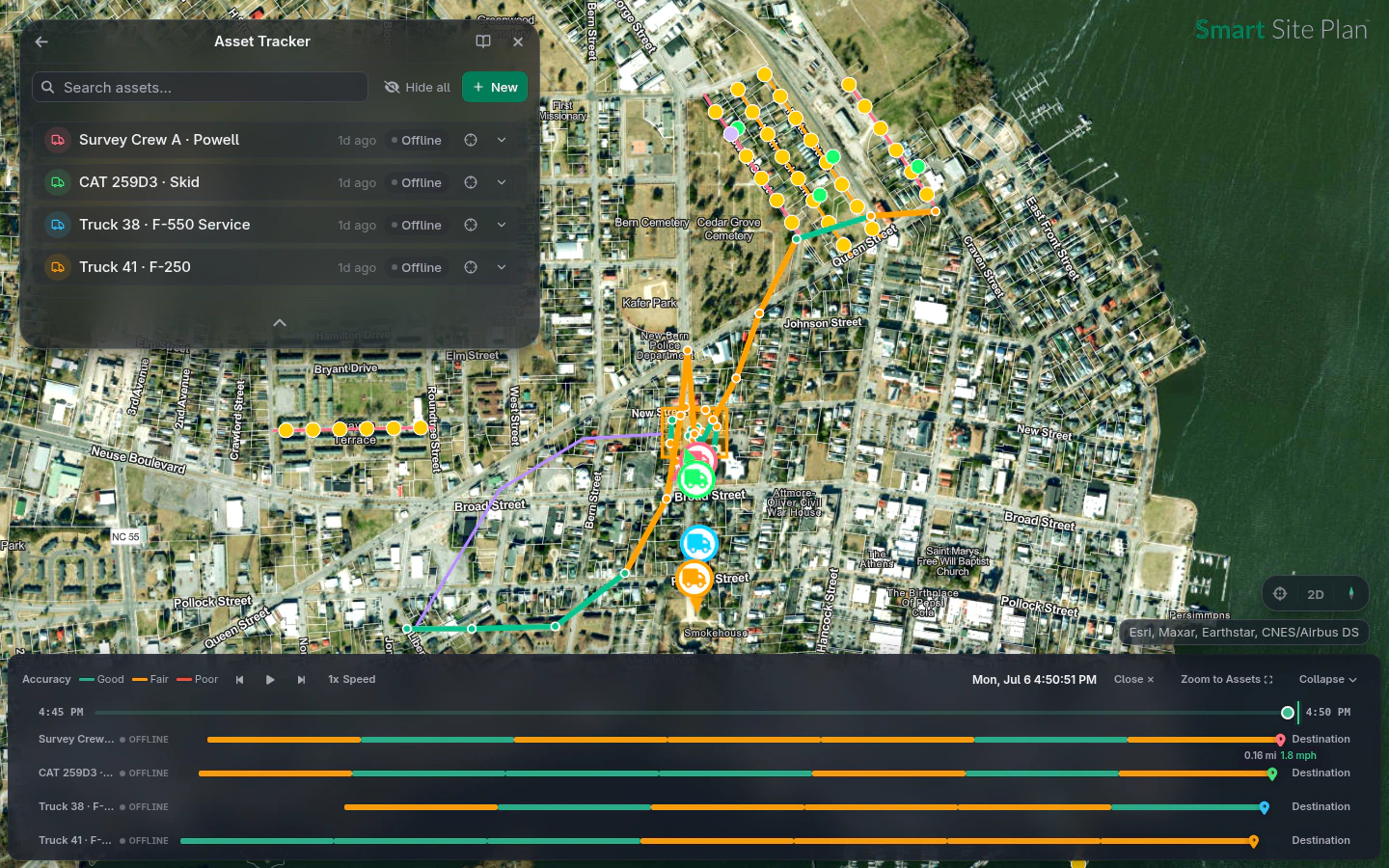The image size is (1389, 868).
Task: Reset north with compass icon
Action: [x=1351, y=594]
